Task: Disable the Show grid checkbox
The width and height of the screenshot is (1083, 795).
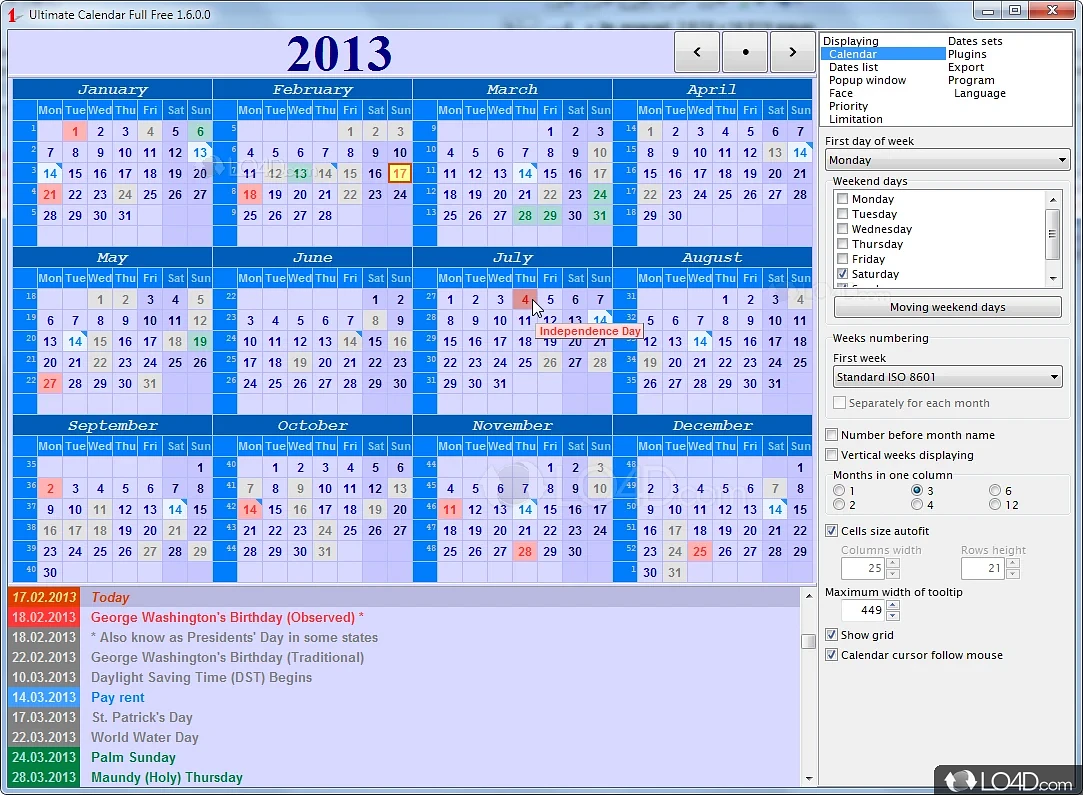Action: click(832, 635)
